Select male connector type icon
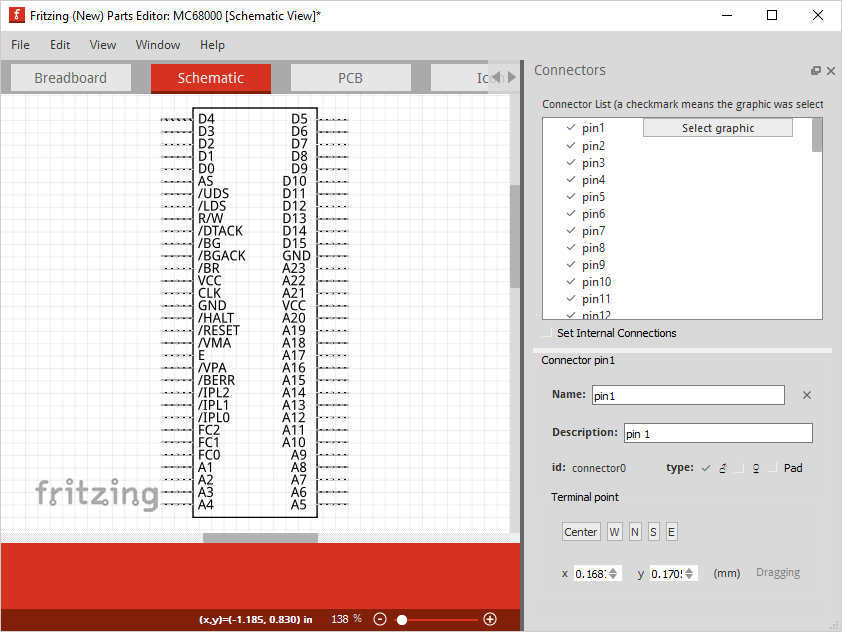The width and height of the screenshot is (842, 632). 722,468
